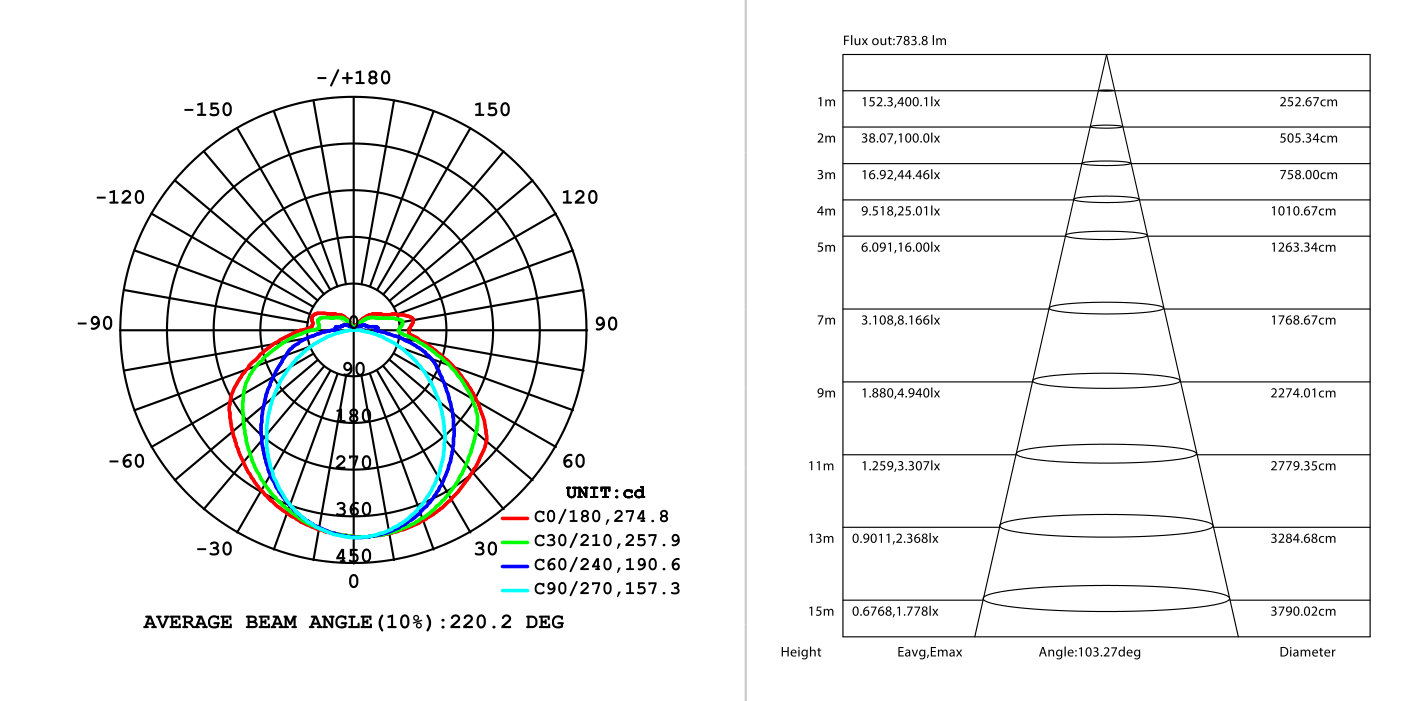The image size is (1412, 701).
Task: Click the 3284.68cm diameter value
Action: click(x=1303, y=539)
